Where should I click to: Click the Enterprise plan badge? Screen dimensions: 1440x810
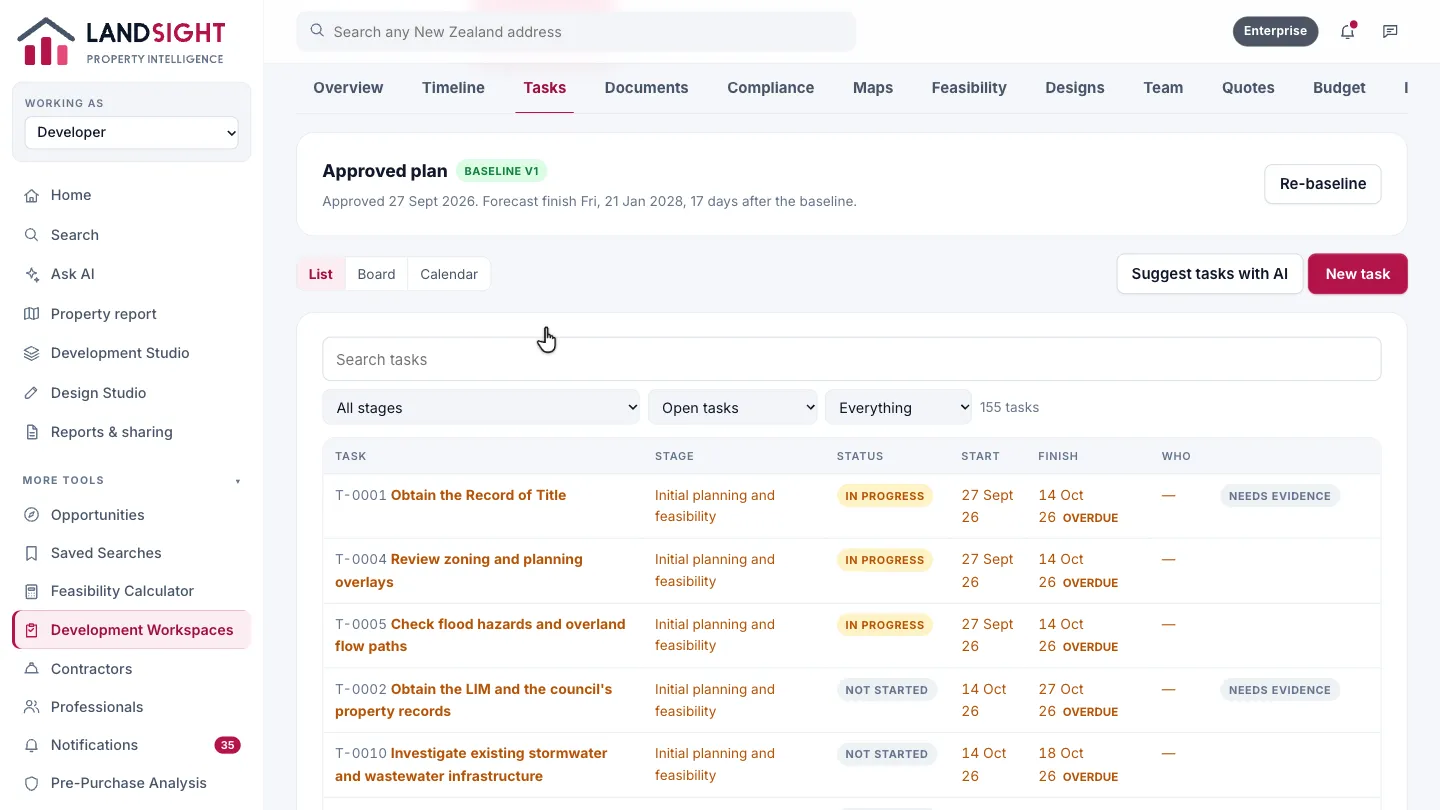[1275, 31]
